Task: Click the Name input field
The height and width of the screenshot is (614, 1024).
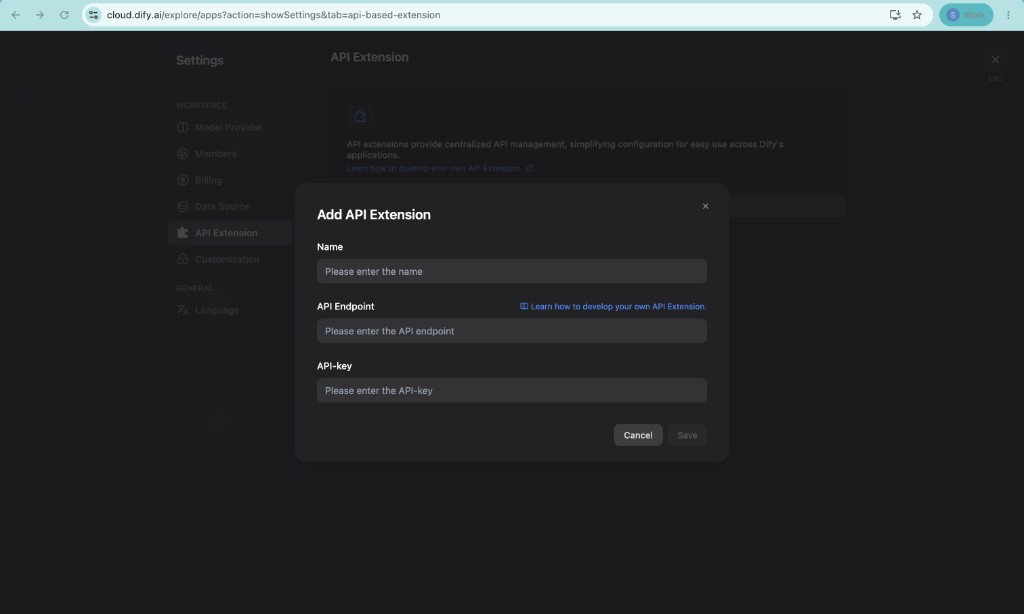Action: (x=511, y=271)
